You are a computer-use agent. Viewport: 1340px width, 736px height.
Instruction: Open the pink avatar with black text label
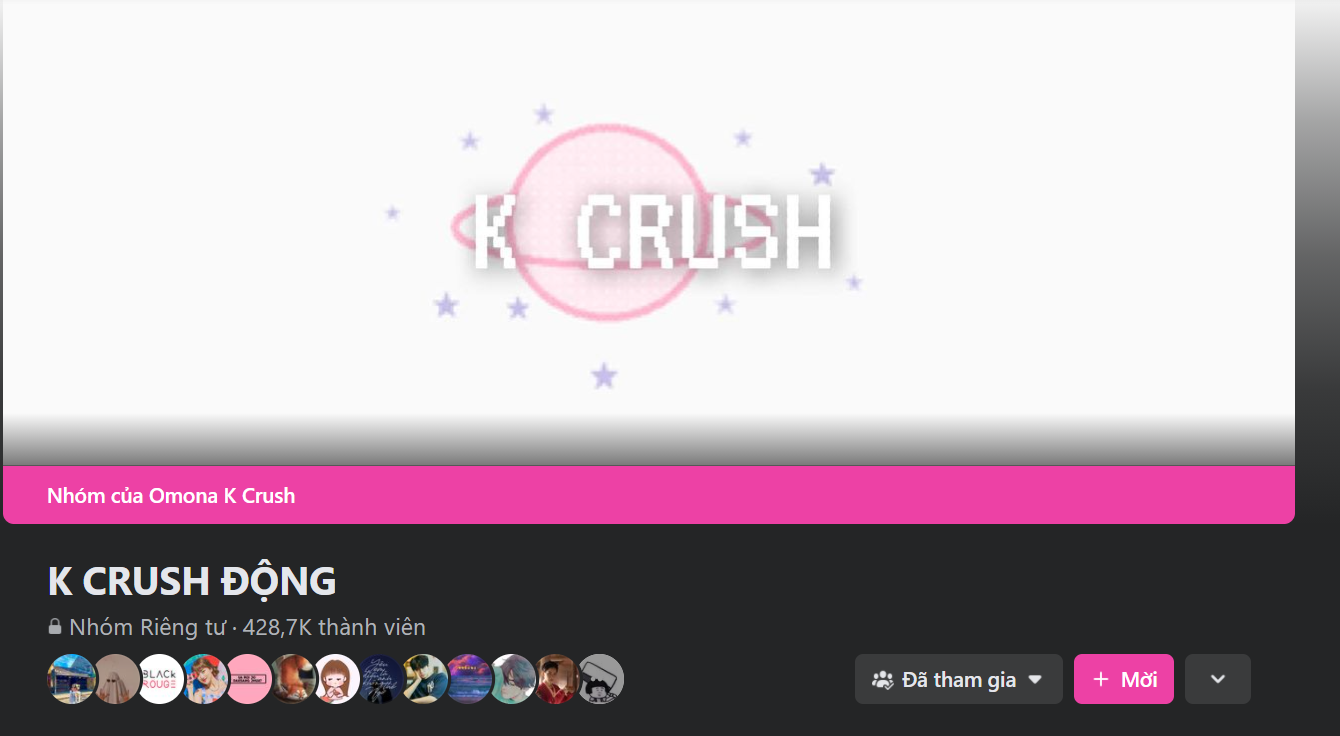[248, 679]
